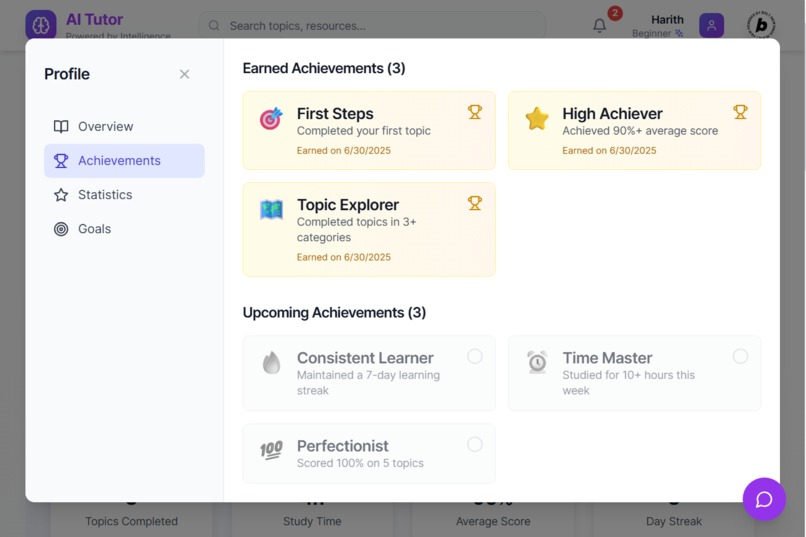The image size is (806, 537).
Task: Click 'Achieved 90%+ average score' description
Action: pos(640,131)
